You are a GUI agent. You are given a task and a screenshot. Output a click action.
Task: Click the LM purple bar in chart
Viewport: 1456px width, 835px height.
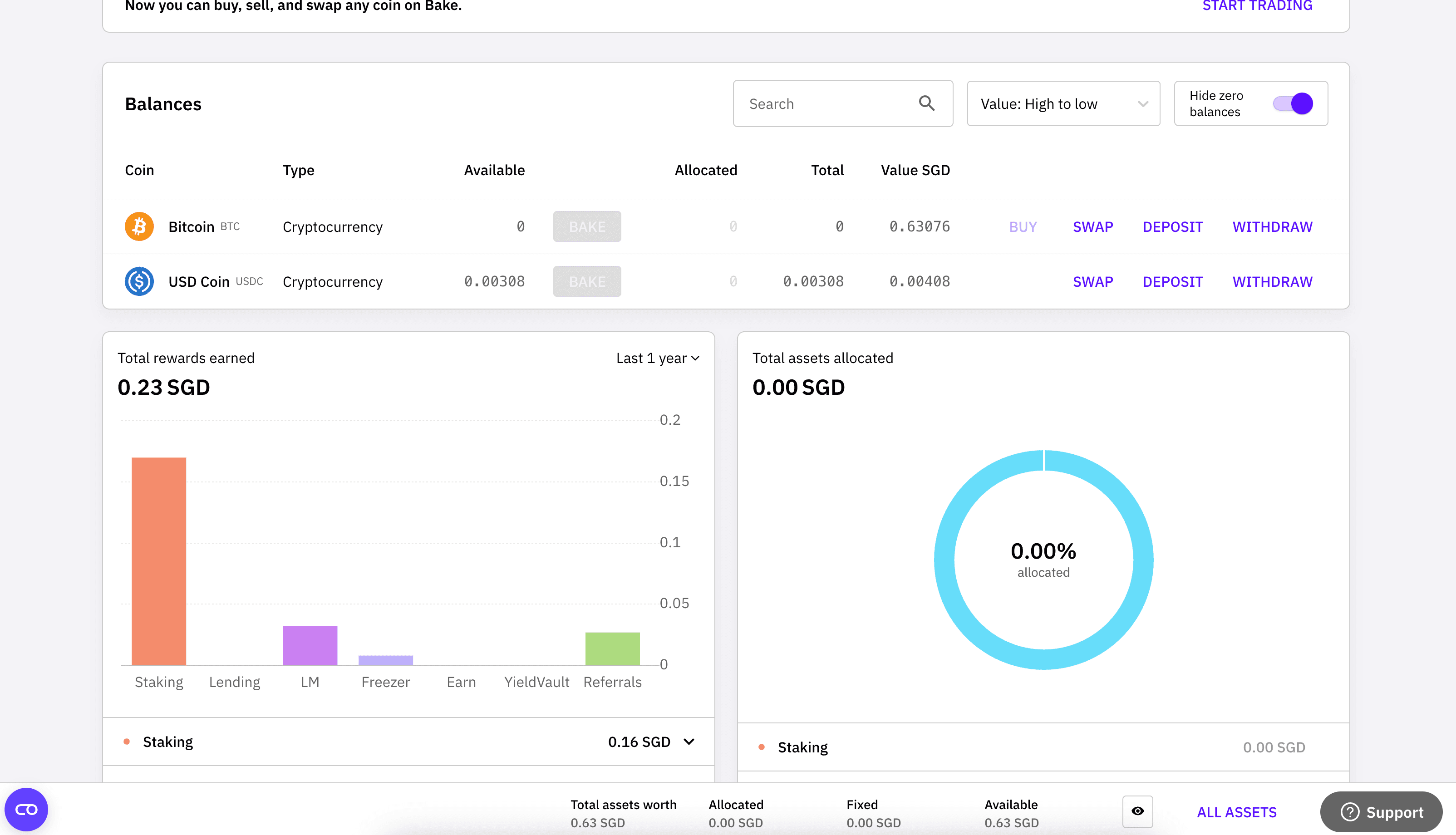310,646
